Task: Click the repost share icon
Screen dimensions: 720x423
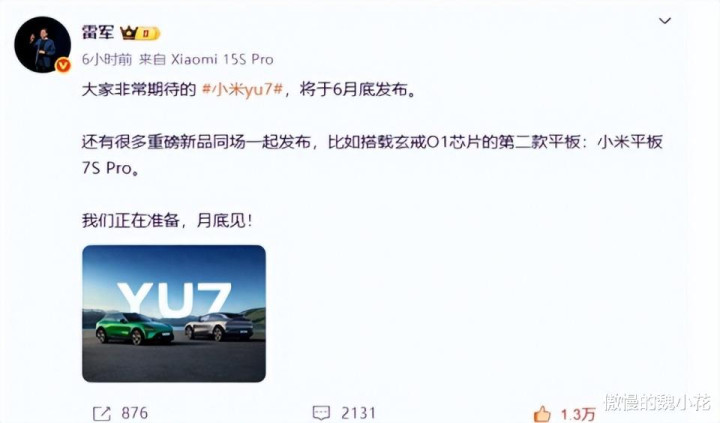Action: [x=102, y=413]
